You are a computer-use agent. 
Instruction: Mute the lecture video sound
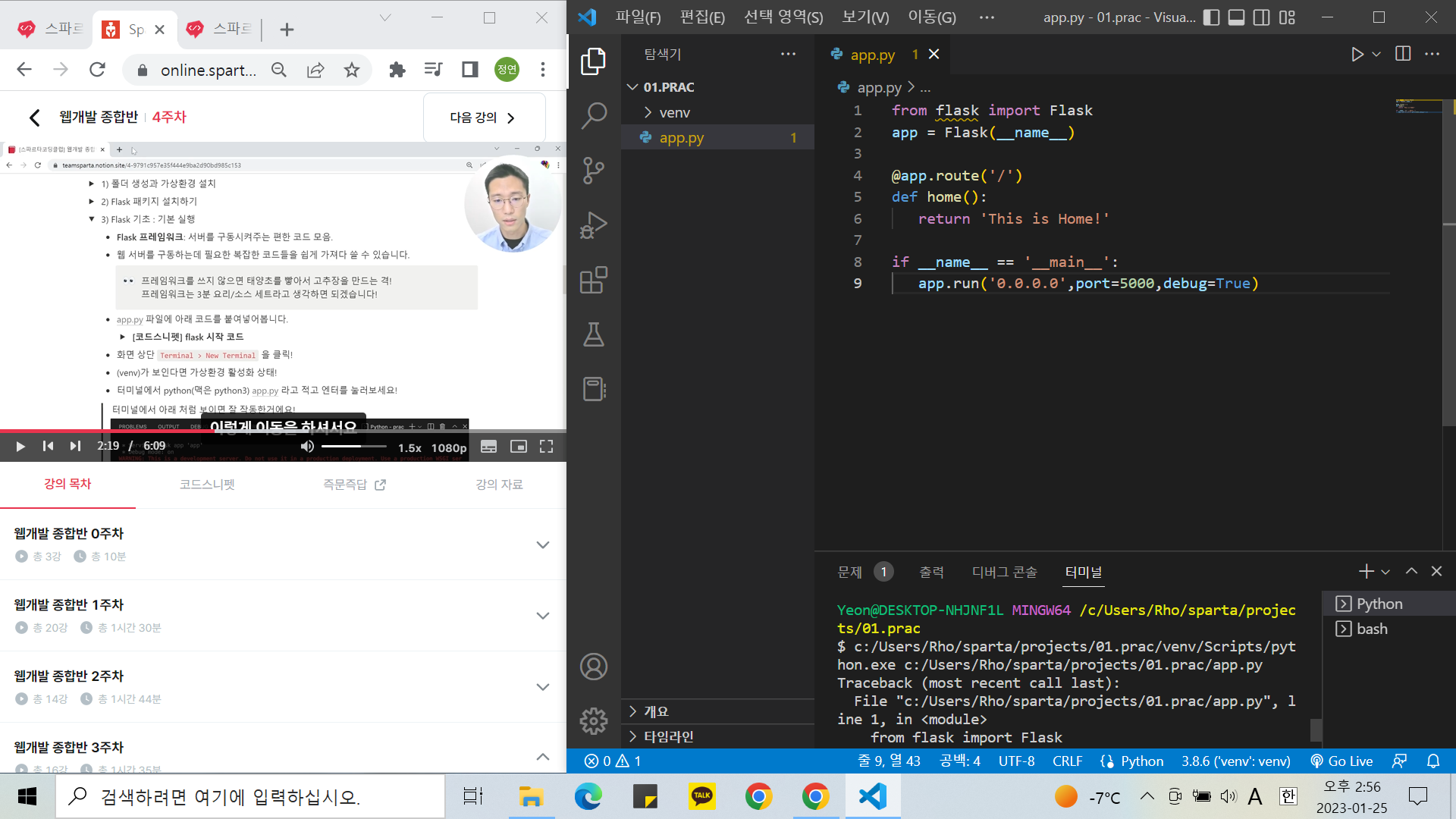[307, 447]
